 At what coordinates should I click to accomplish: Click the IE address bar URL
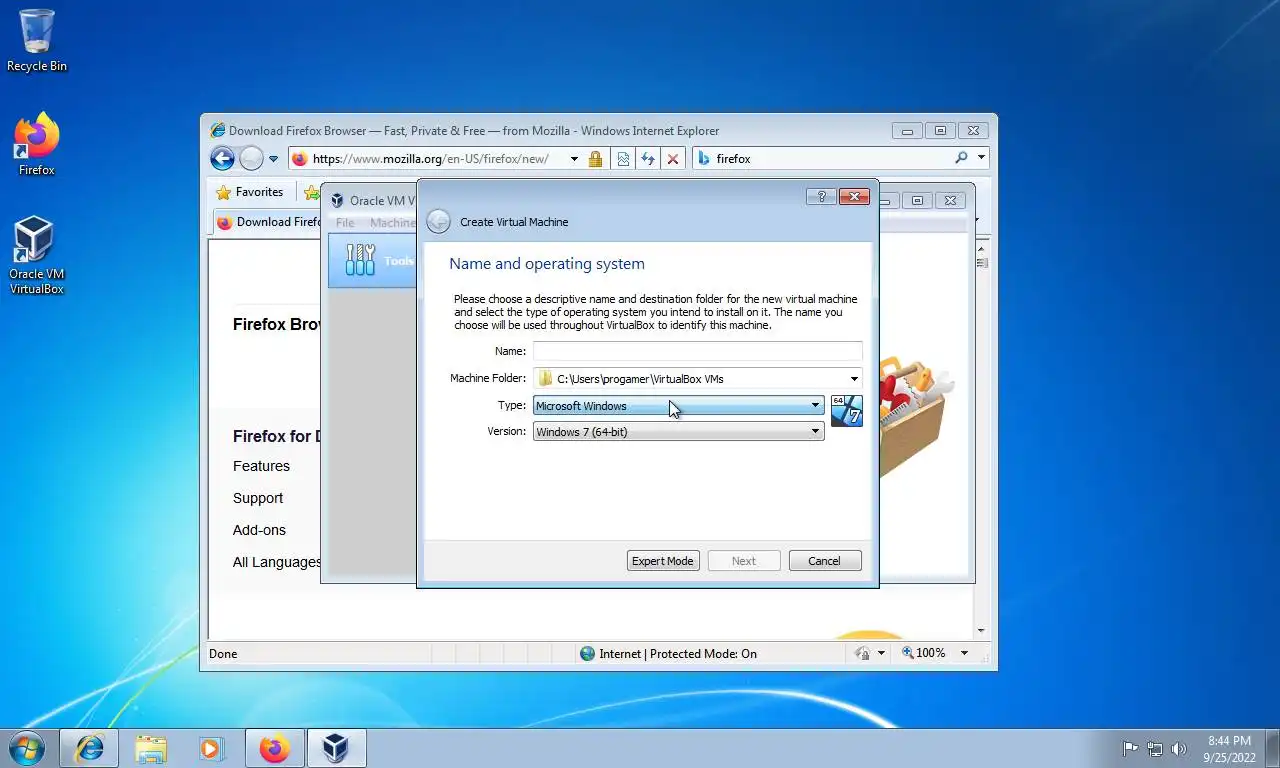point(431,159)
